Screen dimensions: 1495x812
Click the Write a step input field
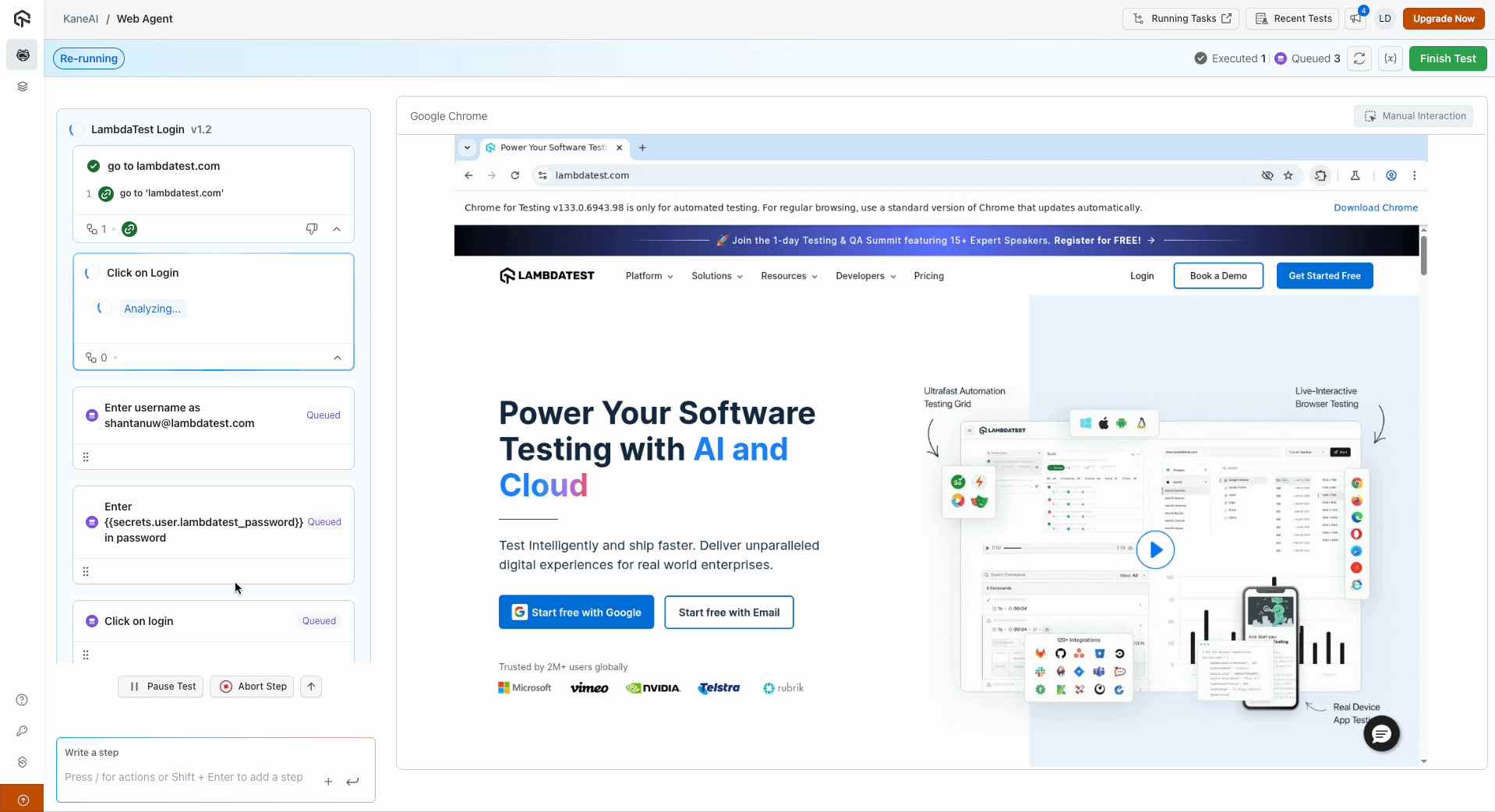point(187,777)
